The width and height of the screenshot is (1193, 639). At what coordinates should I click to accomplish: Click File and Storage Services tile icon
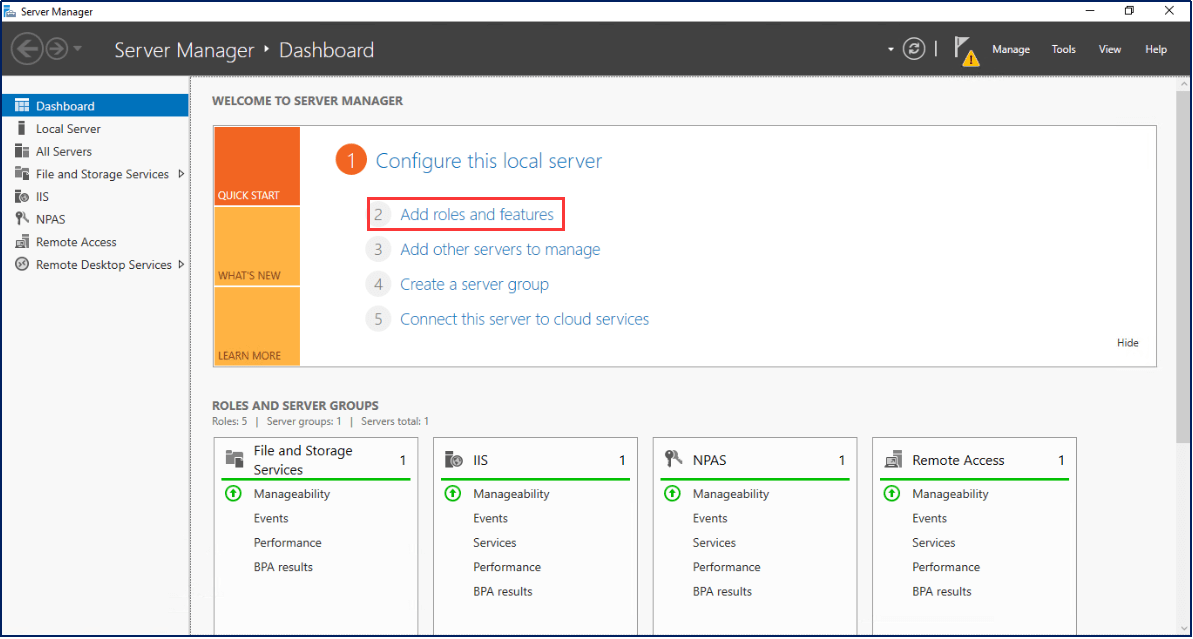pyautogui.click(x=235, y=459)
